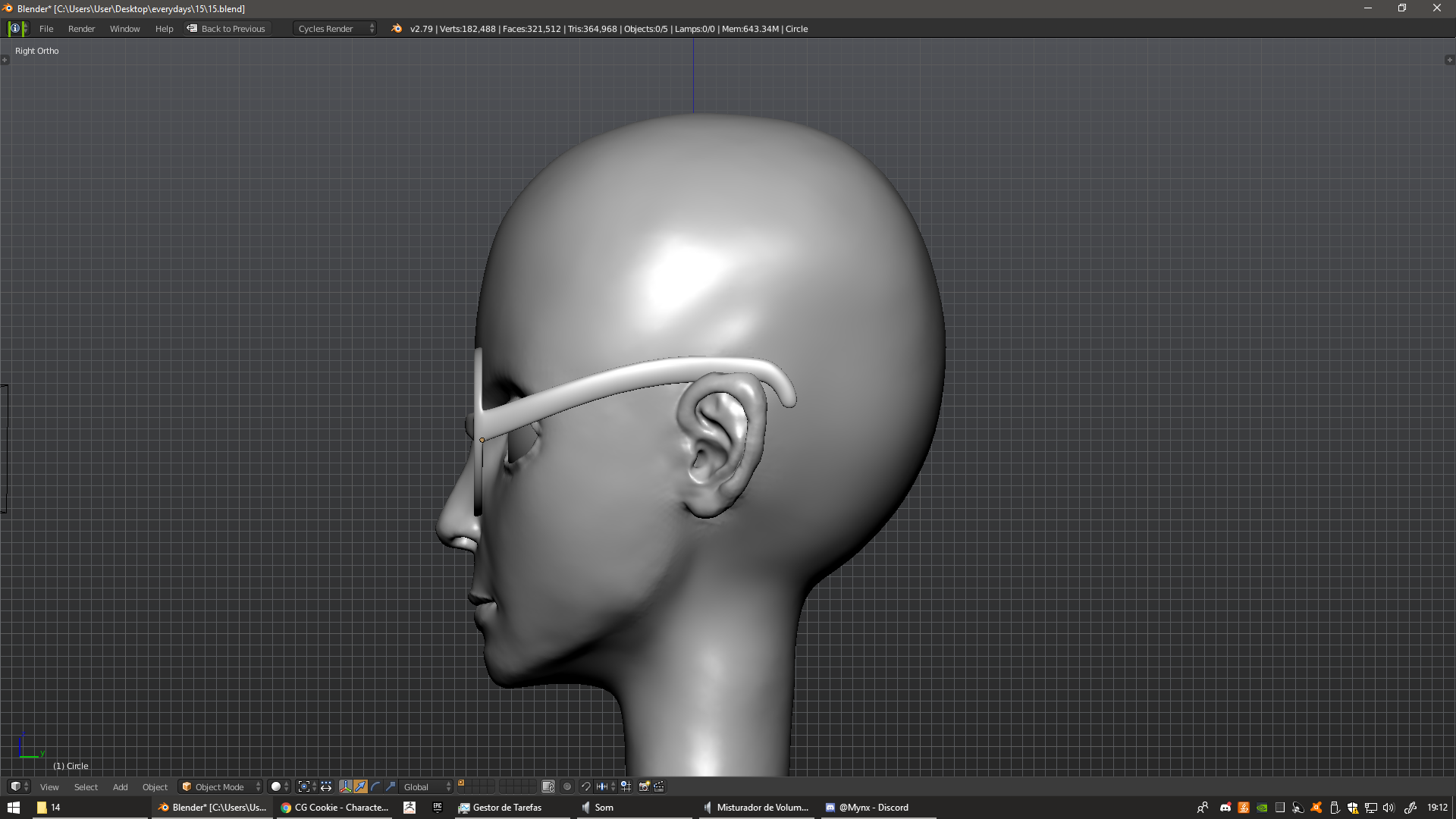Open the Add menu in viewport header
Image resolution: width=1456 pixels, height=819 pixels.
pos(120,786)
